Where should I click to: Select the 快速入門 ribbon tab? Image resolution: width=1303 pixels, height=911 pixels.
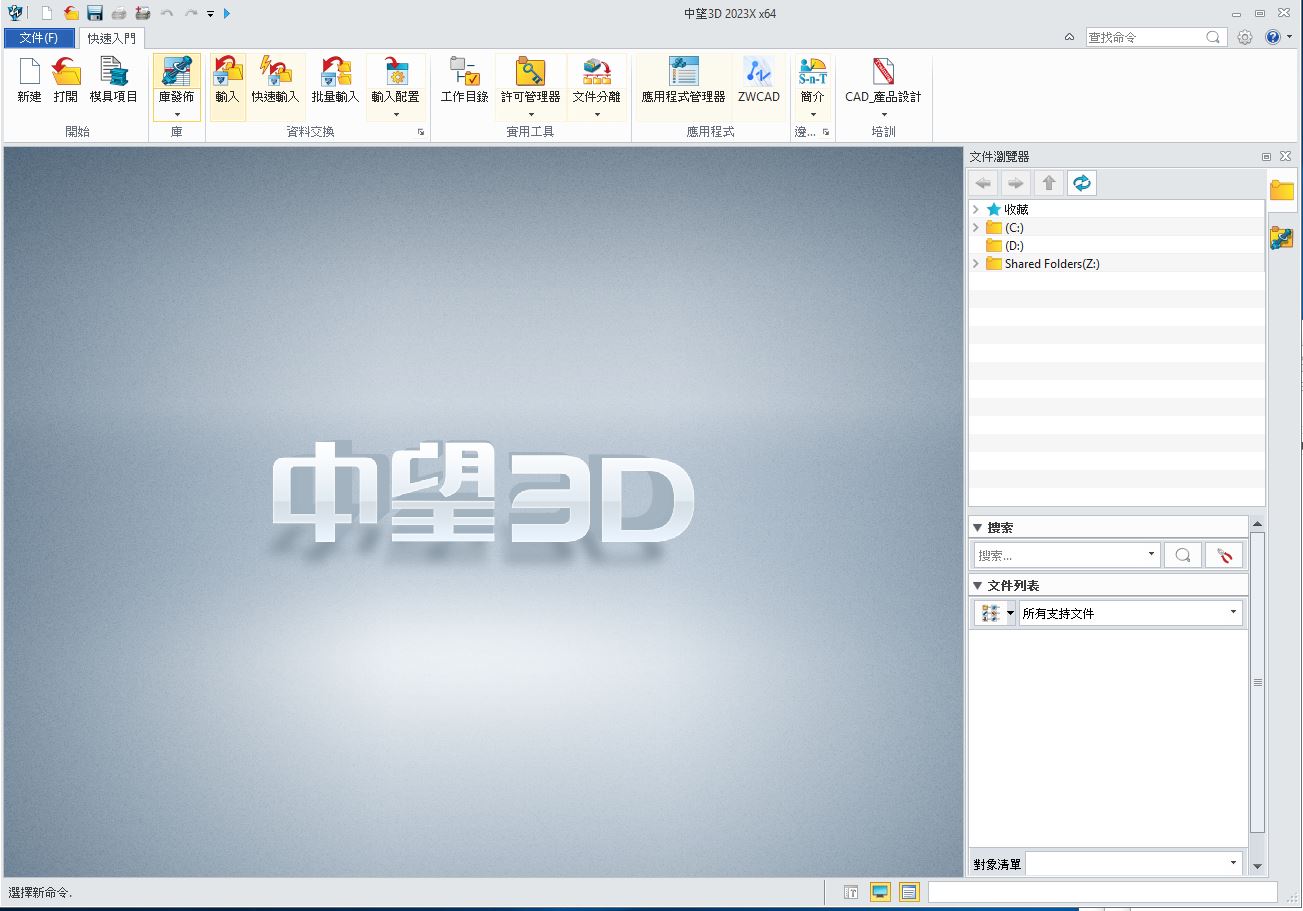coord(111,38)
